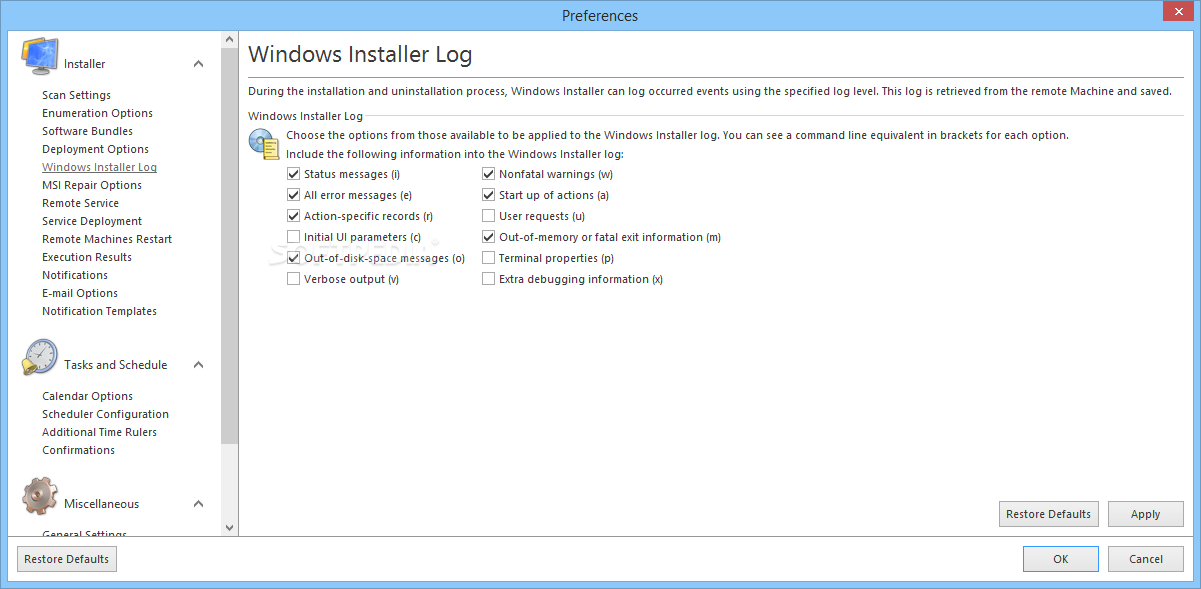
Task: Click the Tasks and Schedule clock icon
Action: click(x=40, y=358)
